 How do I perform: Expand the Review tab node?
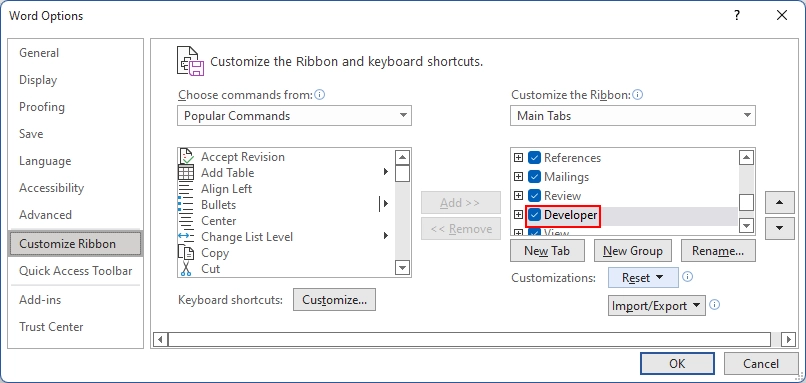tap(518, 195)
